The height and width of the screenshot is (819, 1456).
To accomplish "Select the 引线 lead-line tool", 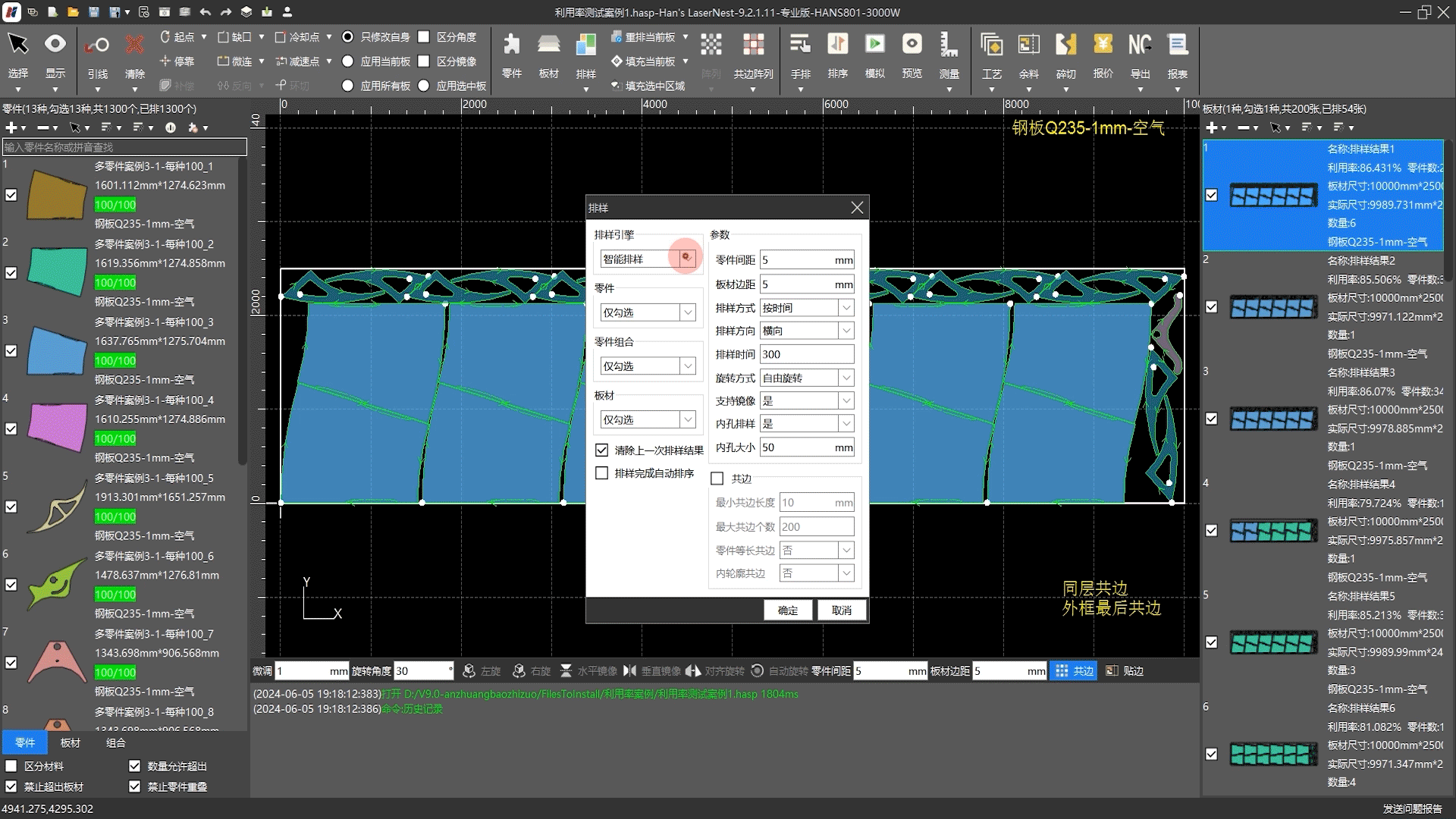I will (x=97, y=45).
